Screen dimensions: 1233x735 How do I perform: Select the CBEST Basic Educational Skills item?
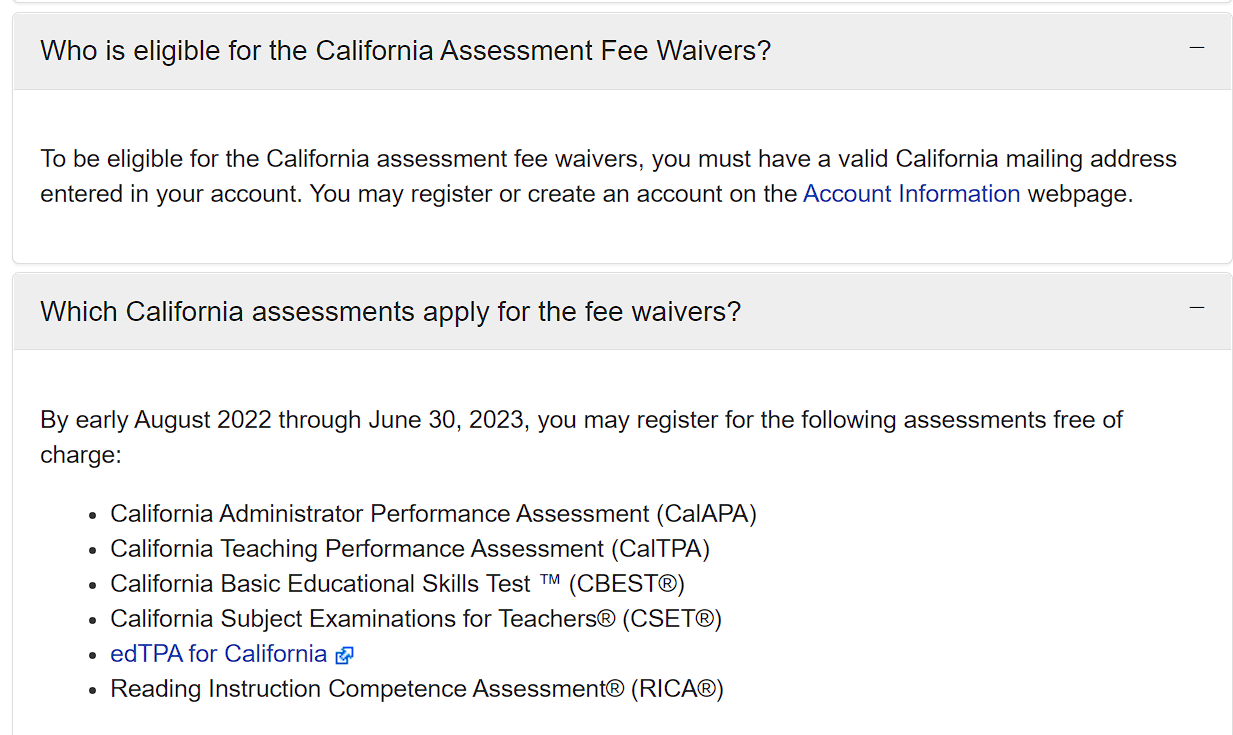397,584
